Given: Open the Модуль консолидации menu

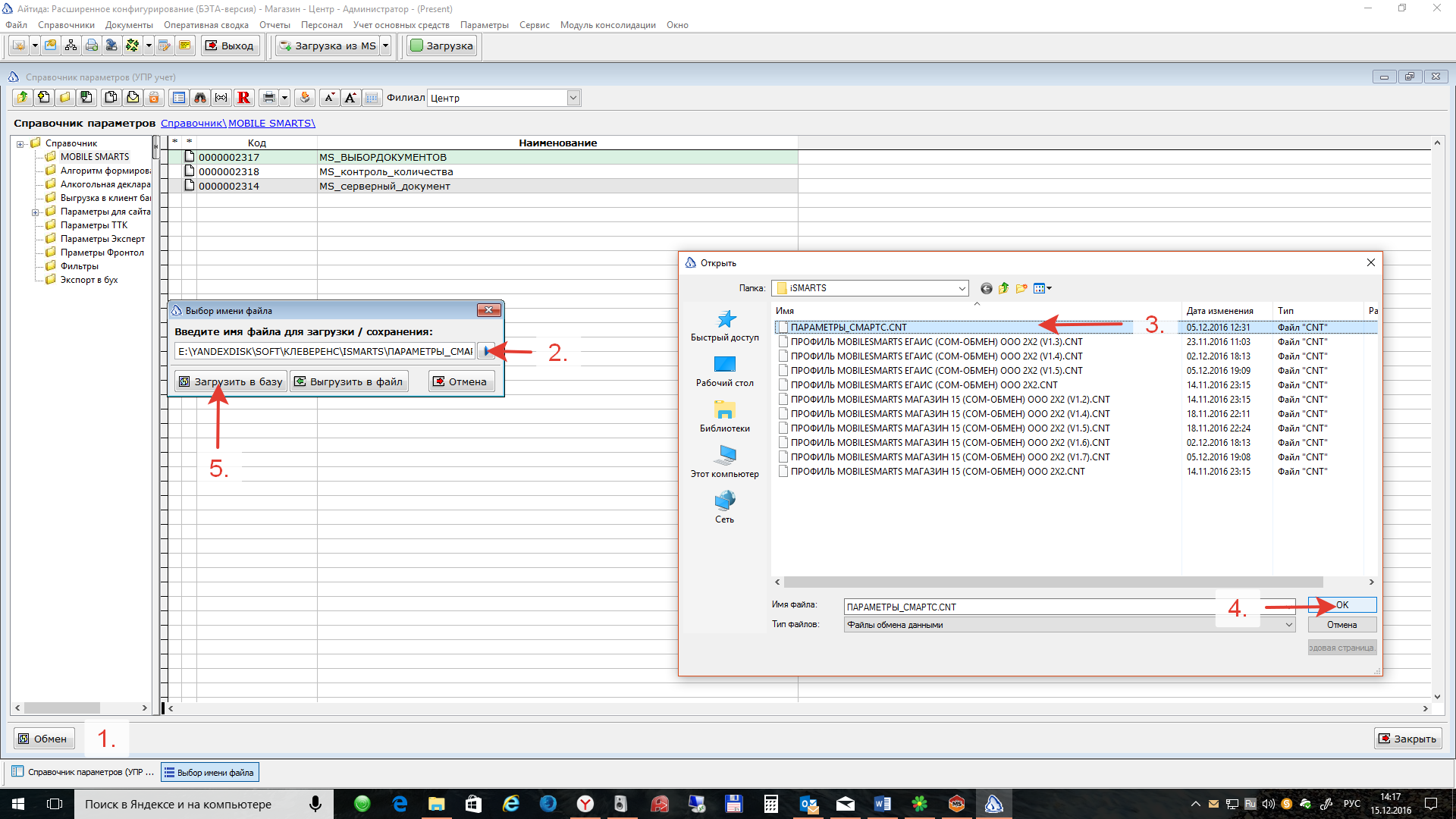Looking at the screenshot, I should pos(607,25).
